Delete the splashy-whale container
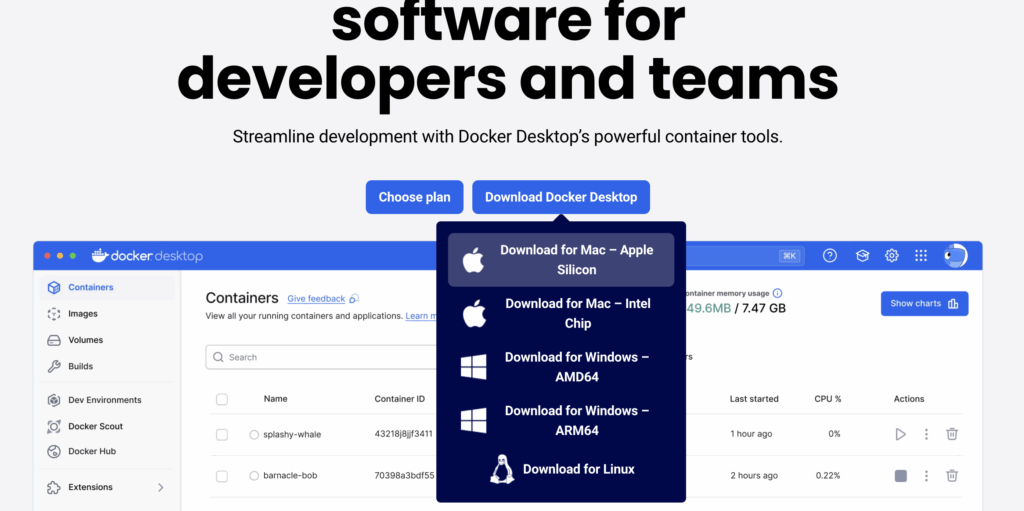This screenshot has height=511, width=1024. 952,434
